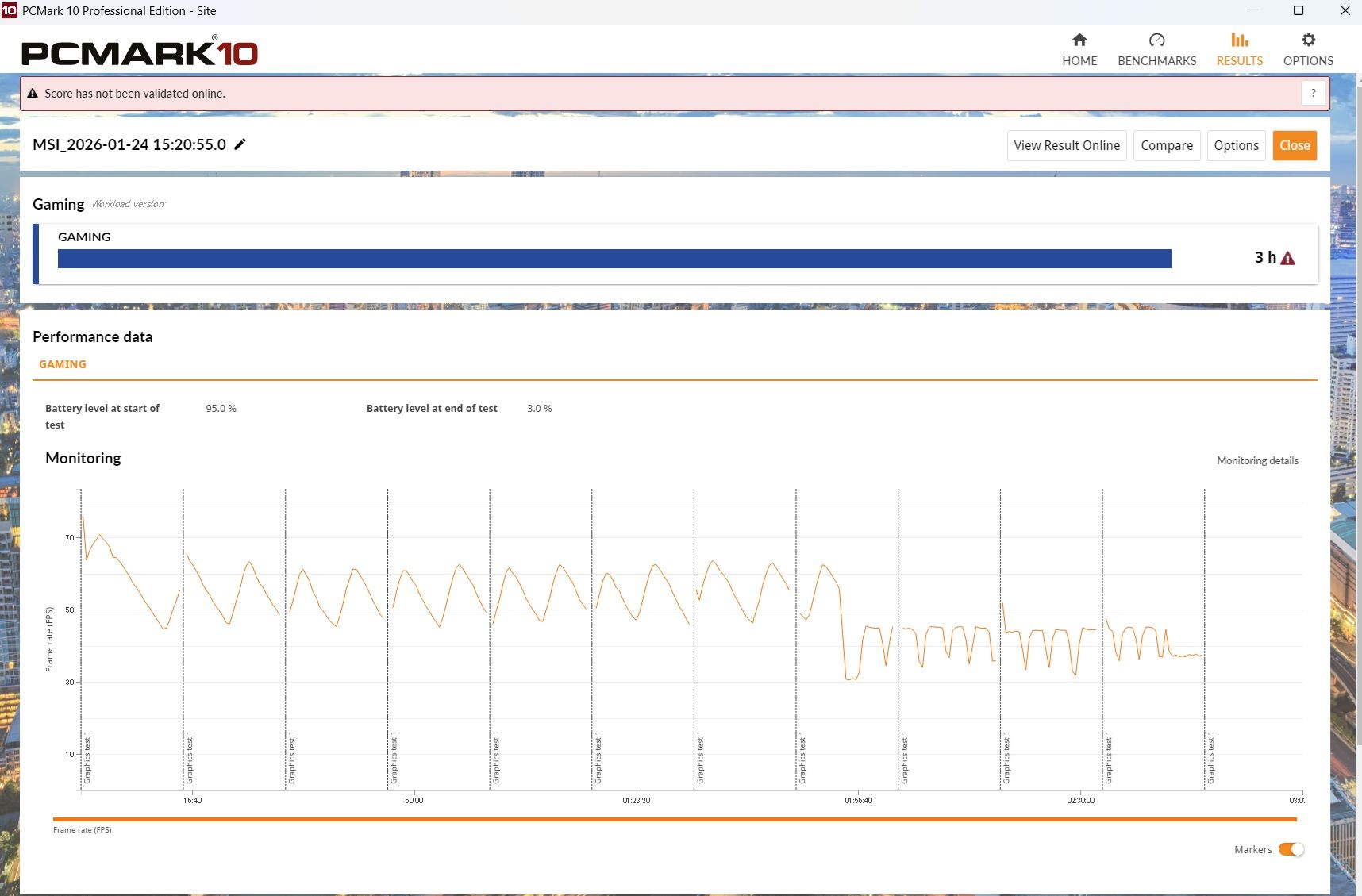
Task: Click the first Graphics test 1 marker
Action: [x=87, y=758]
